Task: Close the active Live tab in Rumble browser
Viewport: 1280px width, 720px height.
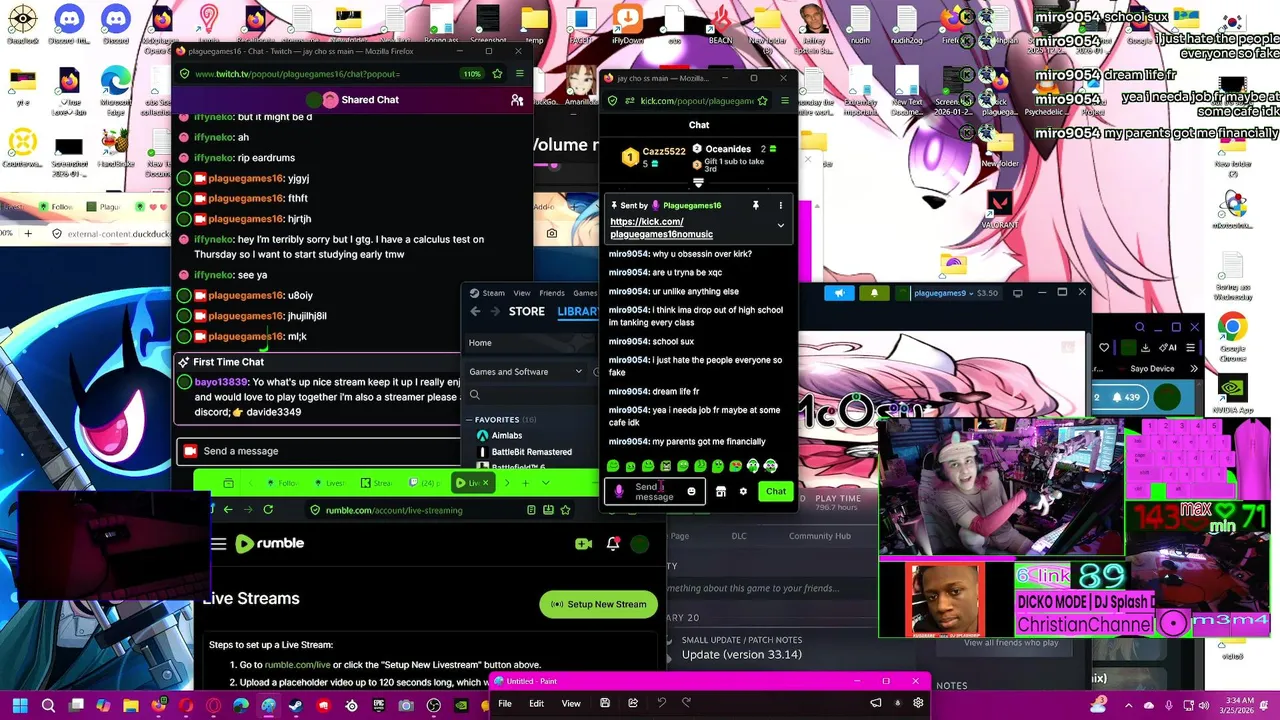Action: 486,483
